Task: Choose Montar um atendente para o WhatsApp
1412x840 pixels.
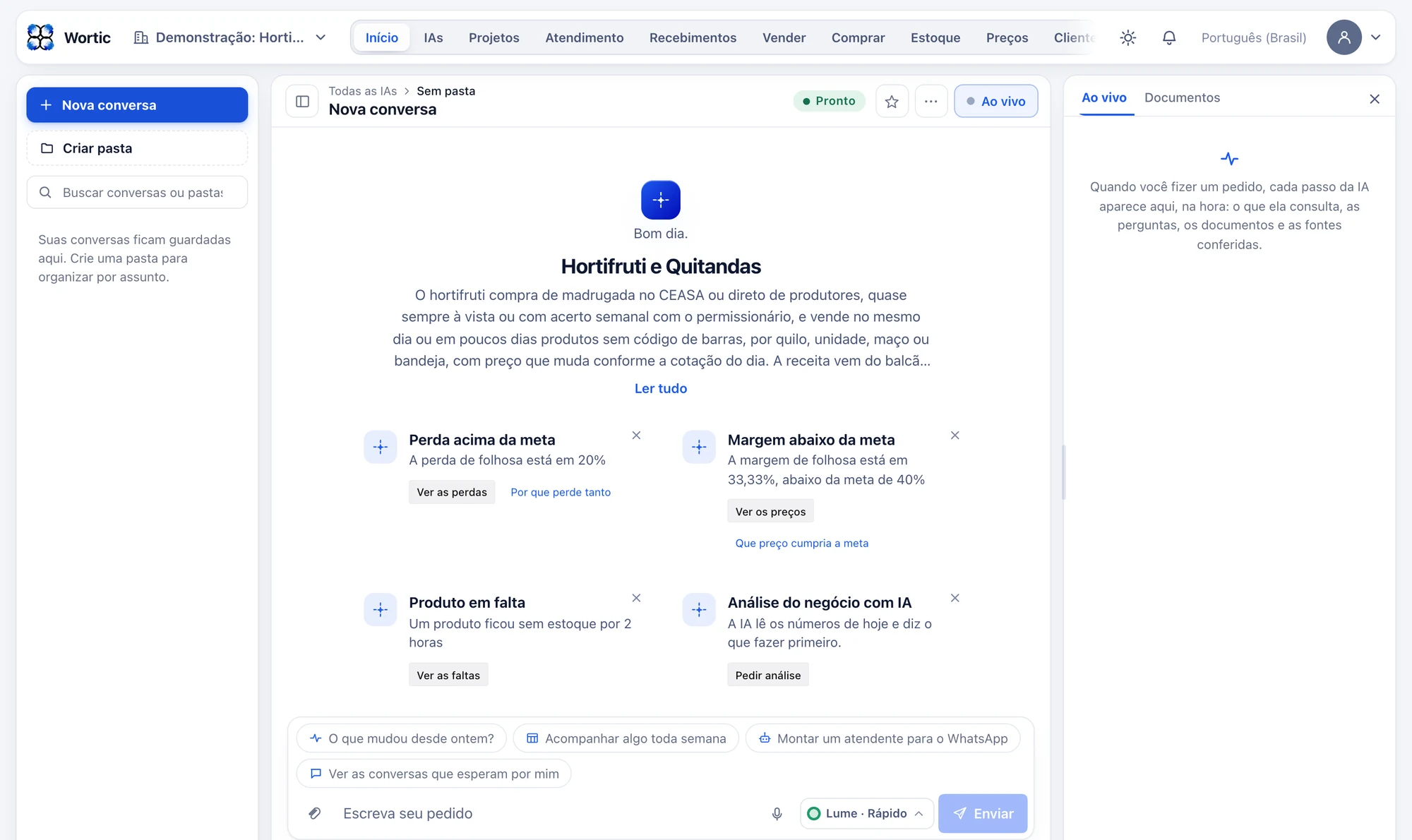Action: (x=882, y=738)
